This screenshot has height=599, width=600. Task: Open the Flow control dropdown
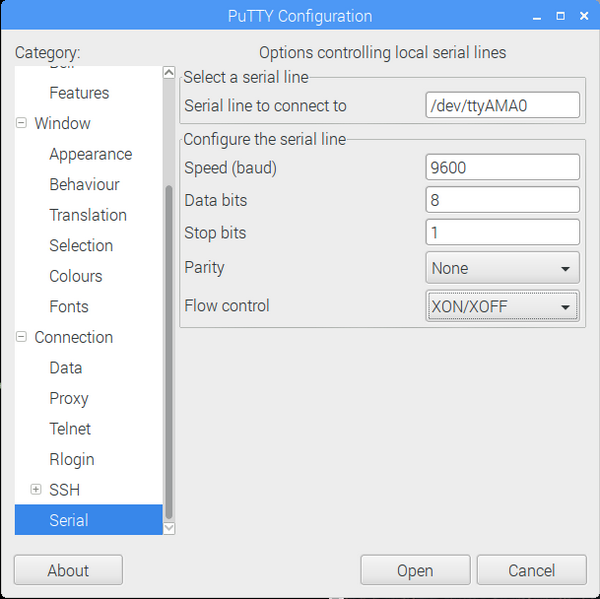pos(502,306)
